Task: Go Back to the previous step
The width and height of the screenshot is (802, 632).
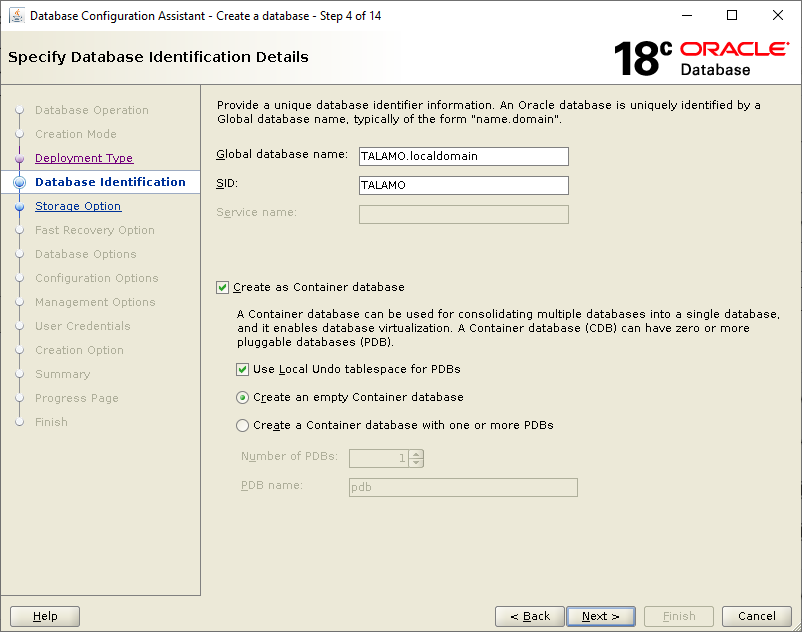Action: point(530,616)
